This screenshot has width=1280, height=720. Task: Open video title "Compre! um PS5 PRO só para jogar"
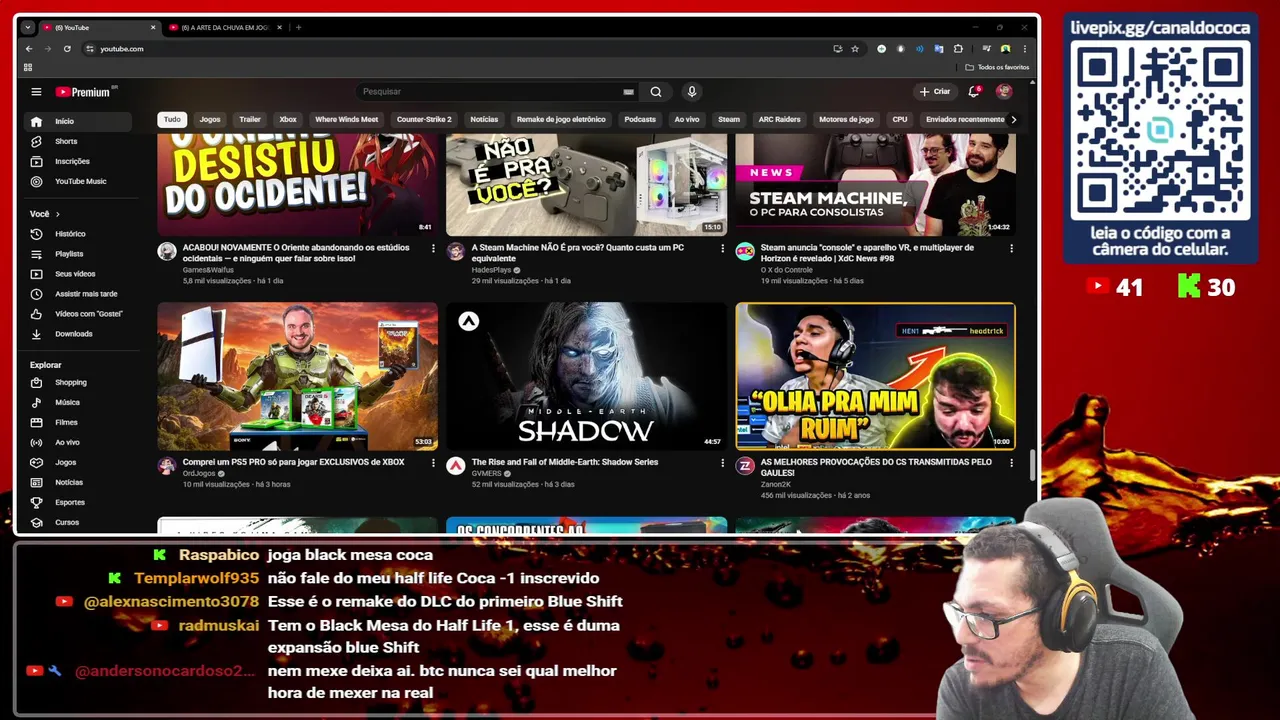tap(294, 462)
